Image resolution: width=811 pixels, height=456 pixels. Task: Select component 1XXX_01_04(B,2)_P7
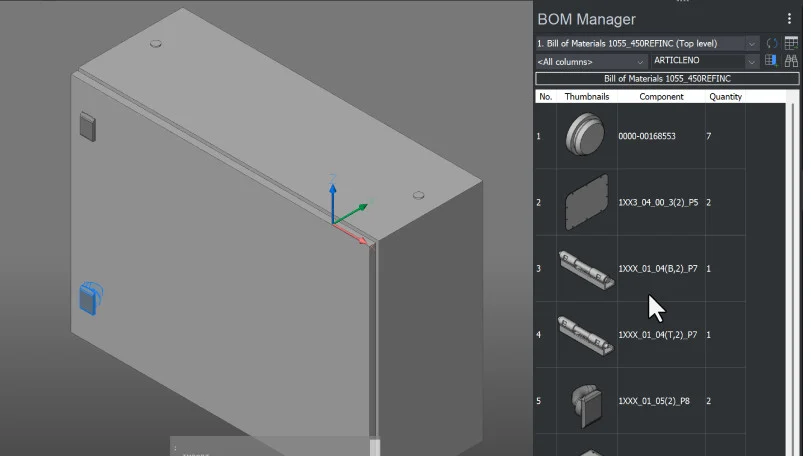tap(658, 268)
